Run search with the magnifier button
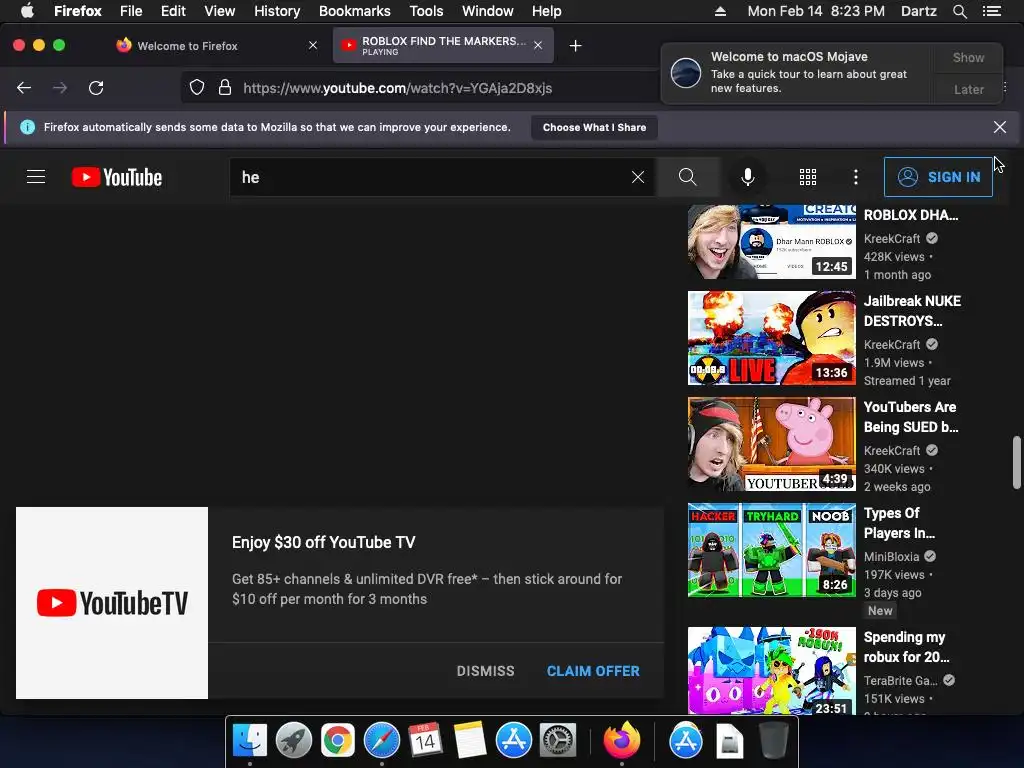The height and width of the screenshot is (768, 1024). pyautogui.click(x=688, y=177)
